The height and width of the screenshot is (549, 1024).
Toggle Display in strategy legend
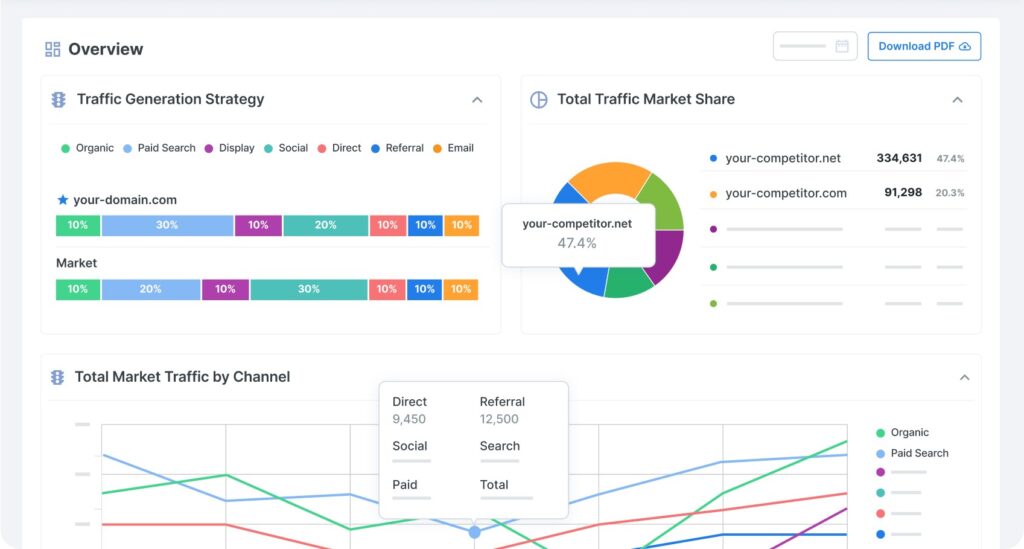[229, 148]
